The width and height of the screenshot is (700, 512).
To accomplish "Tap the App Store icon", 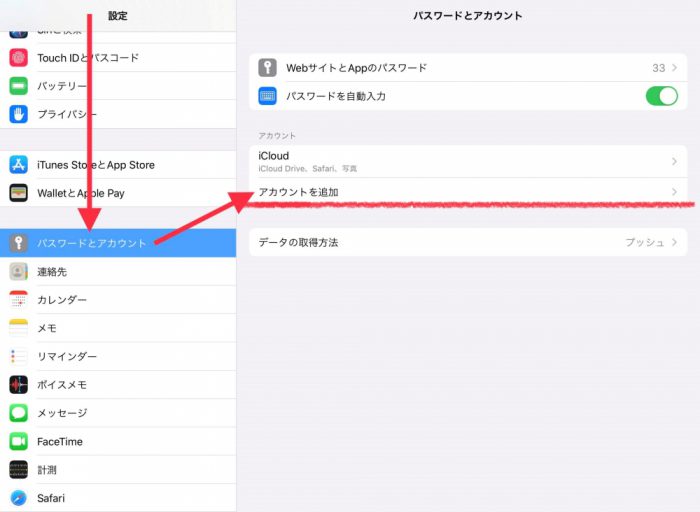I will (x=18, y=165).
